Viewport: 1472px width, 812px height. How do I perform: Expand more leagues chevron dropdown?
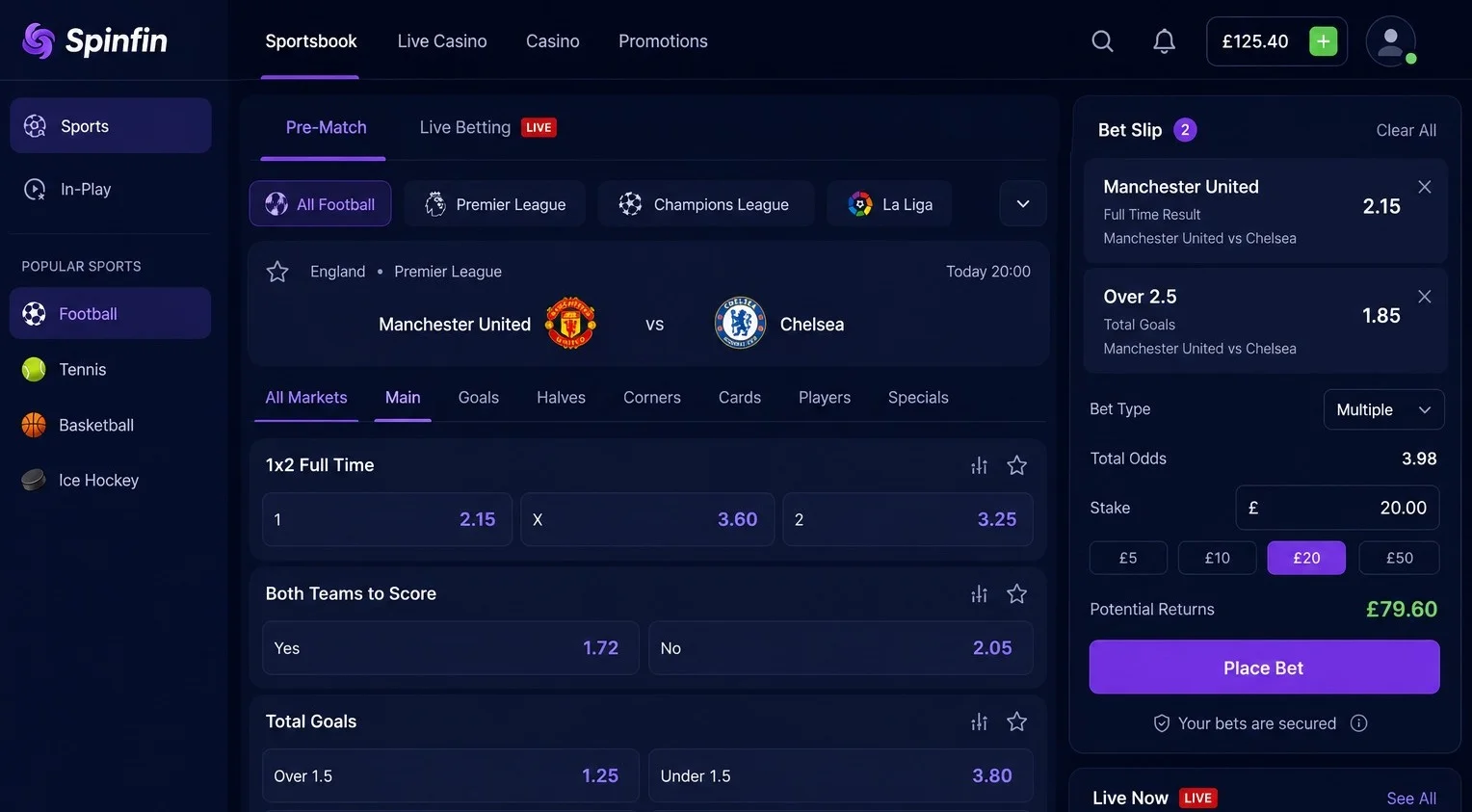click(1023, 204)
